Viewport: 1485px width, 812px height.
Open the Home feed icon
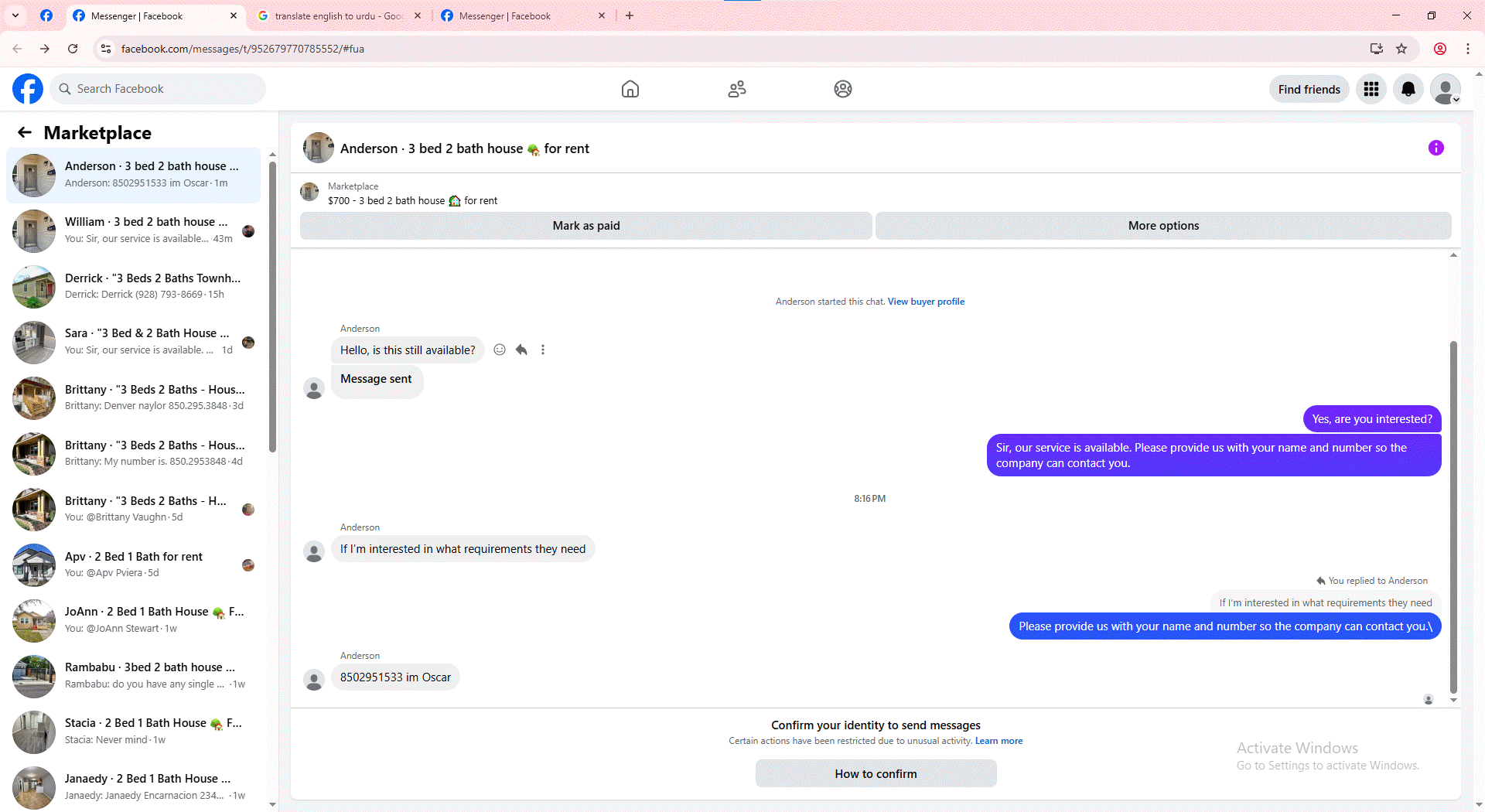tap(630, 89)
